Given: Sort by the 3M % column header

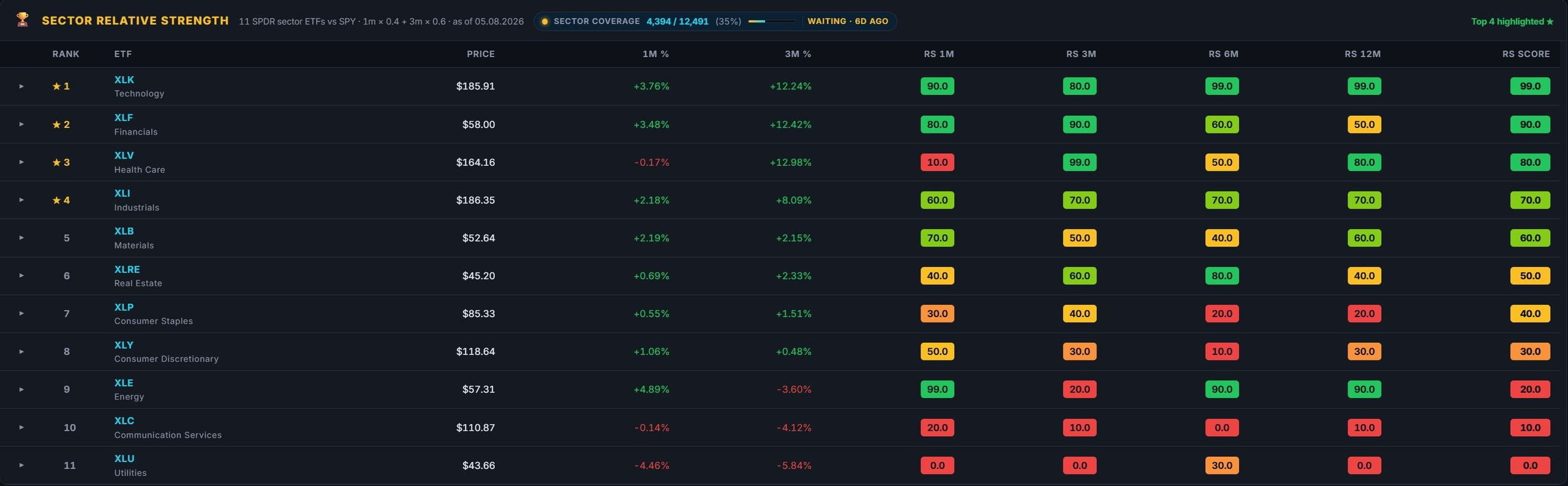Looking at the screenshot, I should click(x=797, y=54).
